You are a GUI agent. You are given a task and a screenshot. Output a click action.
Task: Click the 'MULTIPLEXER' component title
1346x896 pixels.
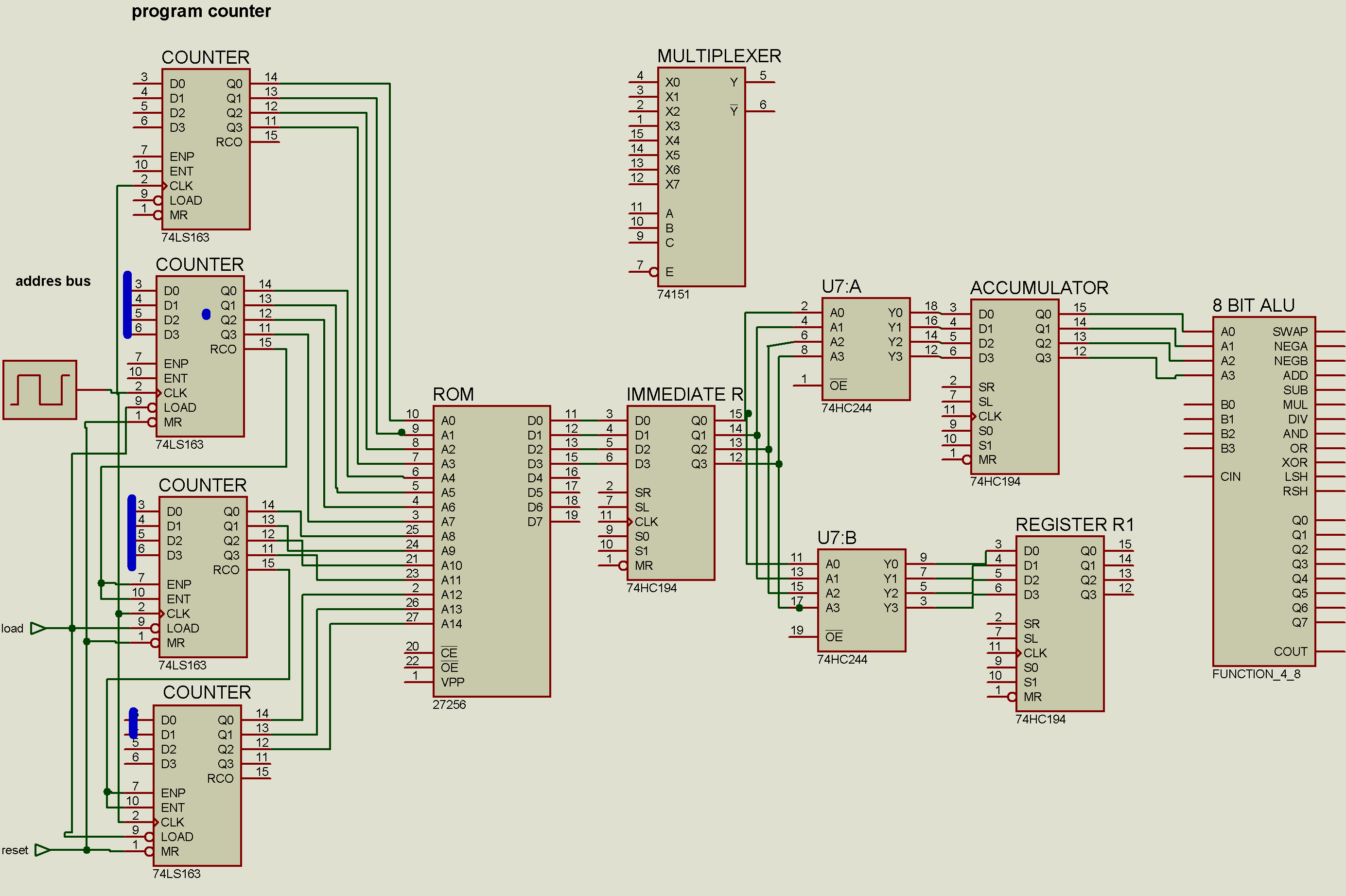coord(719,56)
